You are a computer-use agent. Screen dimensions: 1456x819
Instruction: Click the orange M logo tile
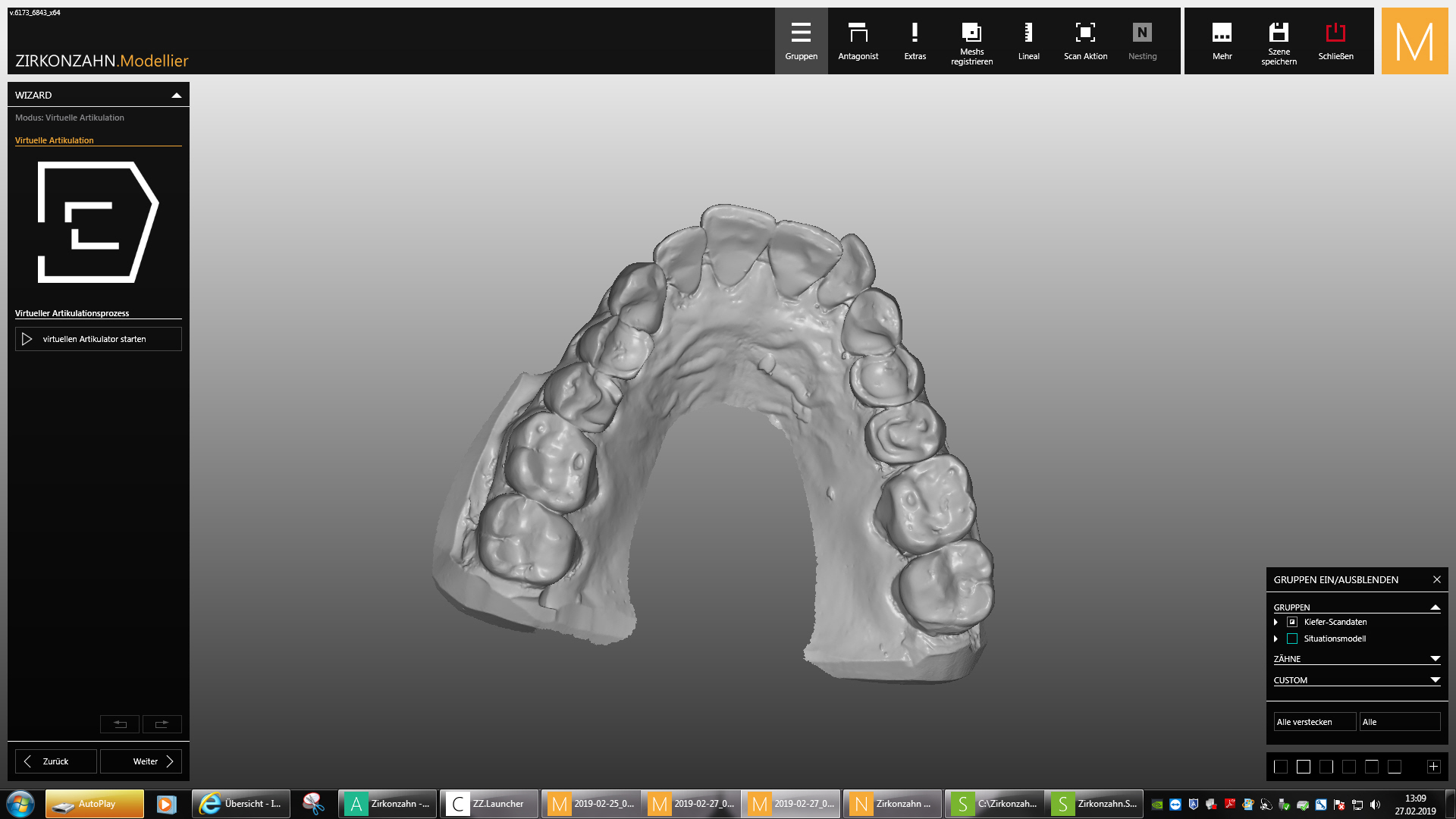tap(1414, 41)
